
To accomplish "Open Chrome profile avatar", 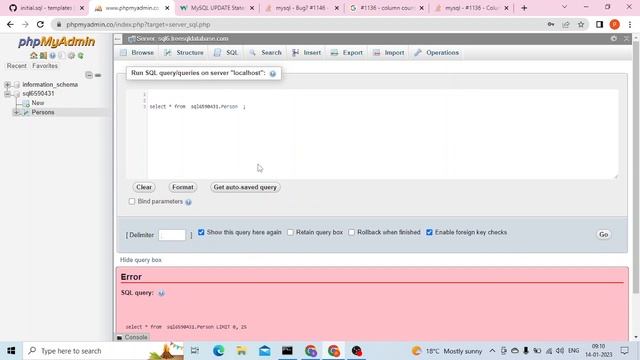I will [x=614, y=24].
